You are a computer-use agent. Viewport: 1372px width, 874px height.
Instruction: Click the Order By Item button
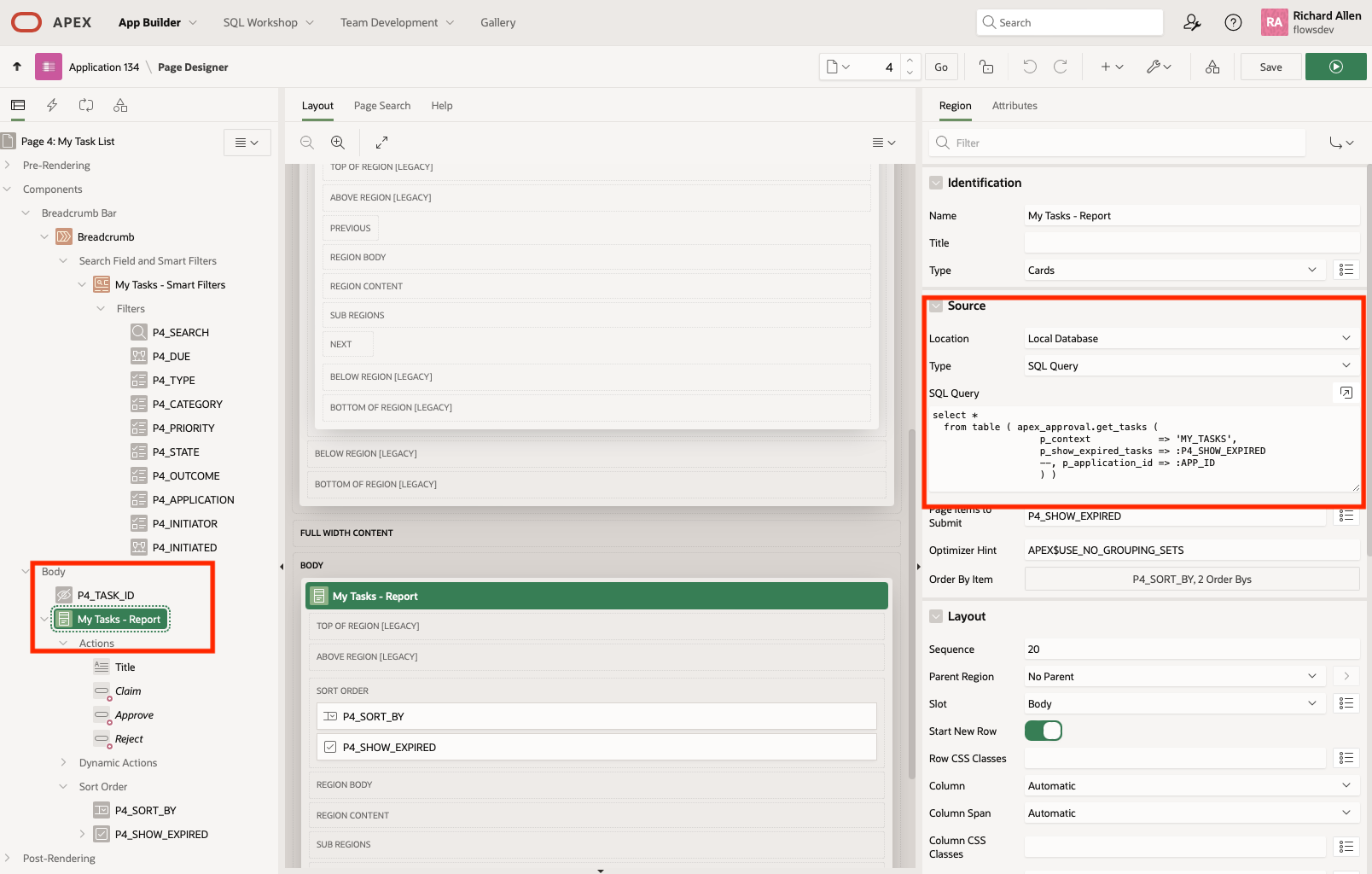1192,579
